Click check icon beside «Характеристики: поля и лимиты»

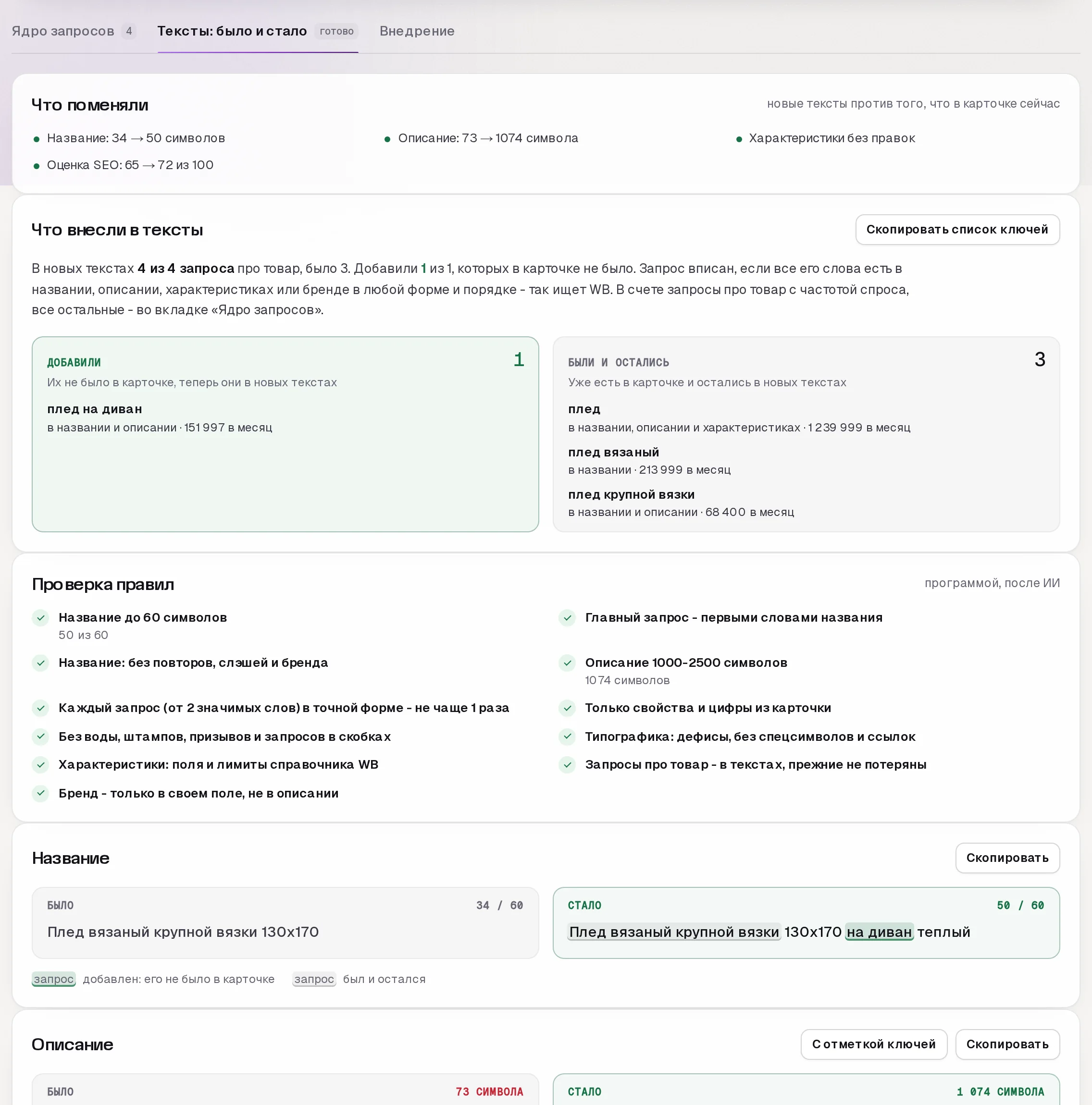pos(41,765)
